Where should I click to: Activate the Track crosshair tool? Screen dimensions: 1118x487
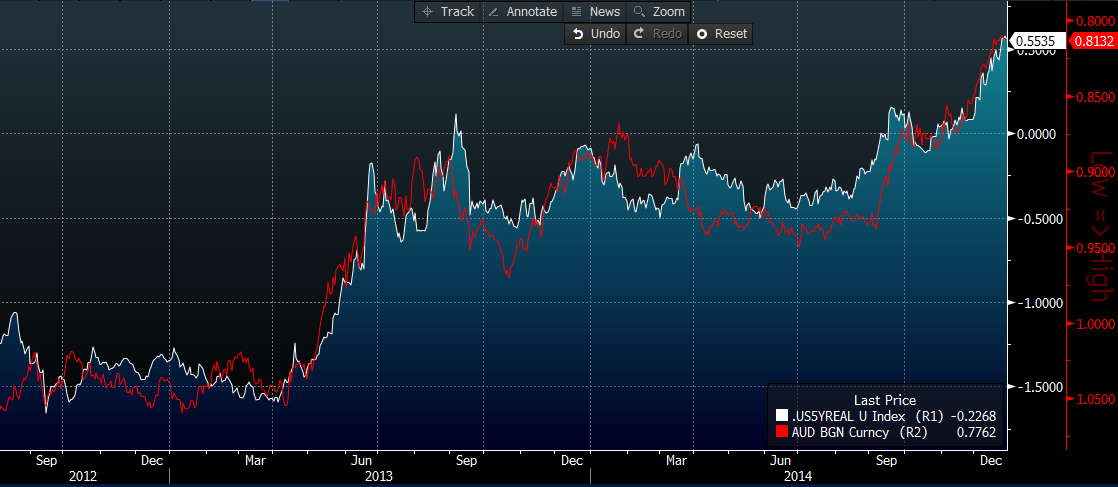point(448,11)
